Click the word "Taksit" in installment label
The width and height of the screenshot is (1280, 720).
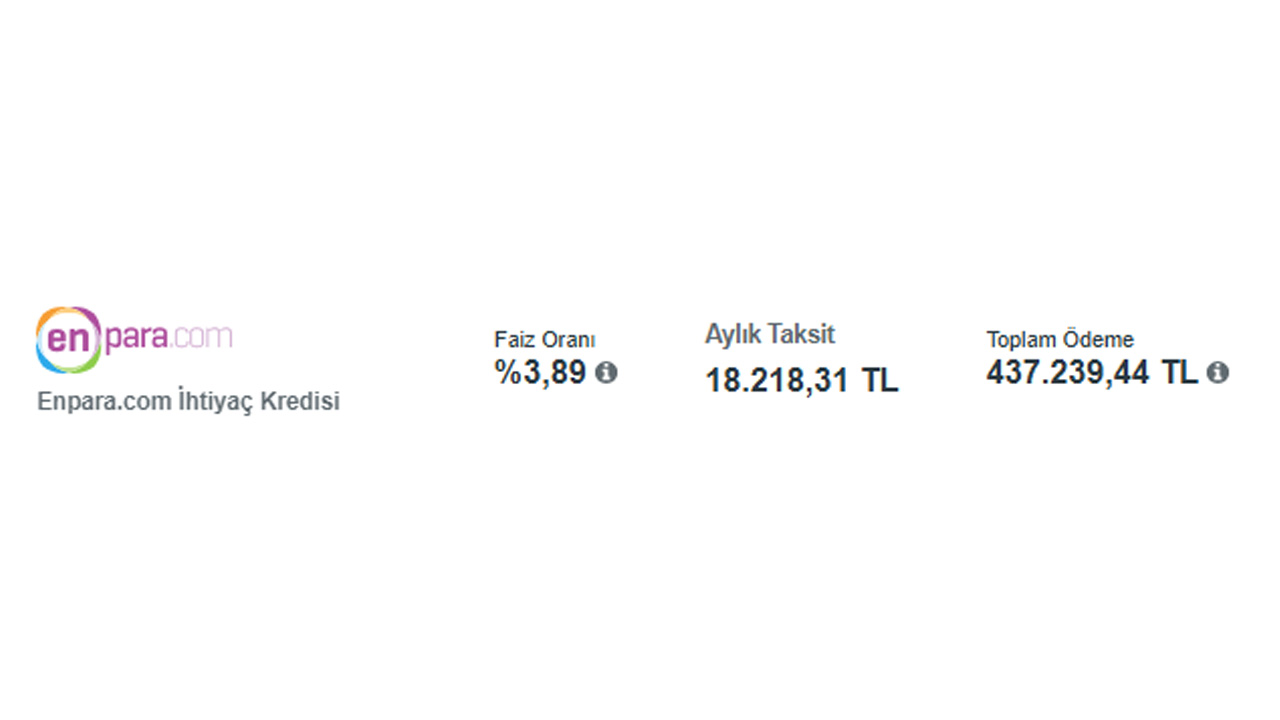801,334
